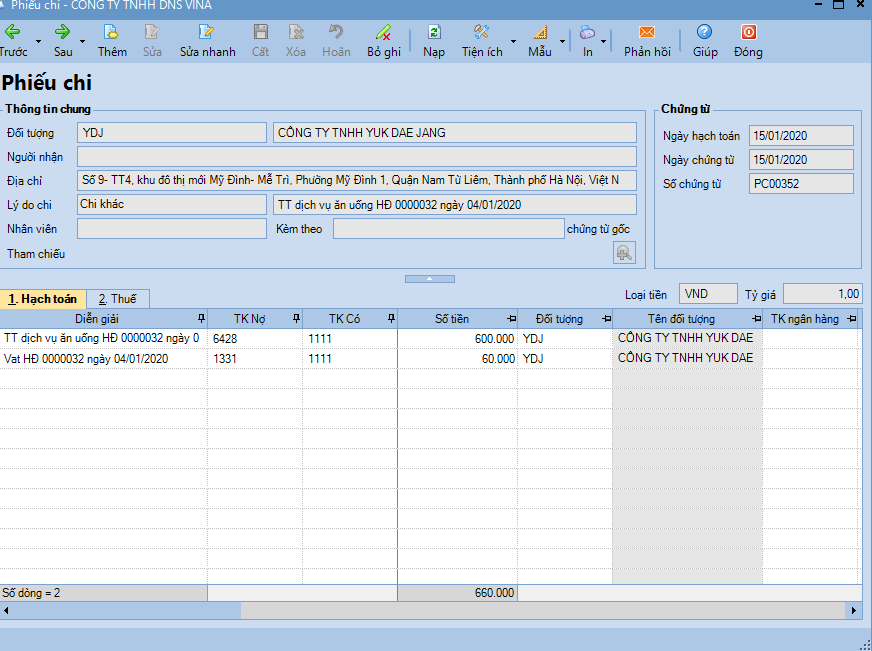Open the Tiện ích dropdown arrow

tap(514, 42)
